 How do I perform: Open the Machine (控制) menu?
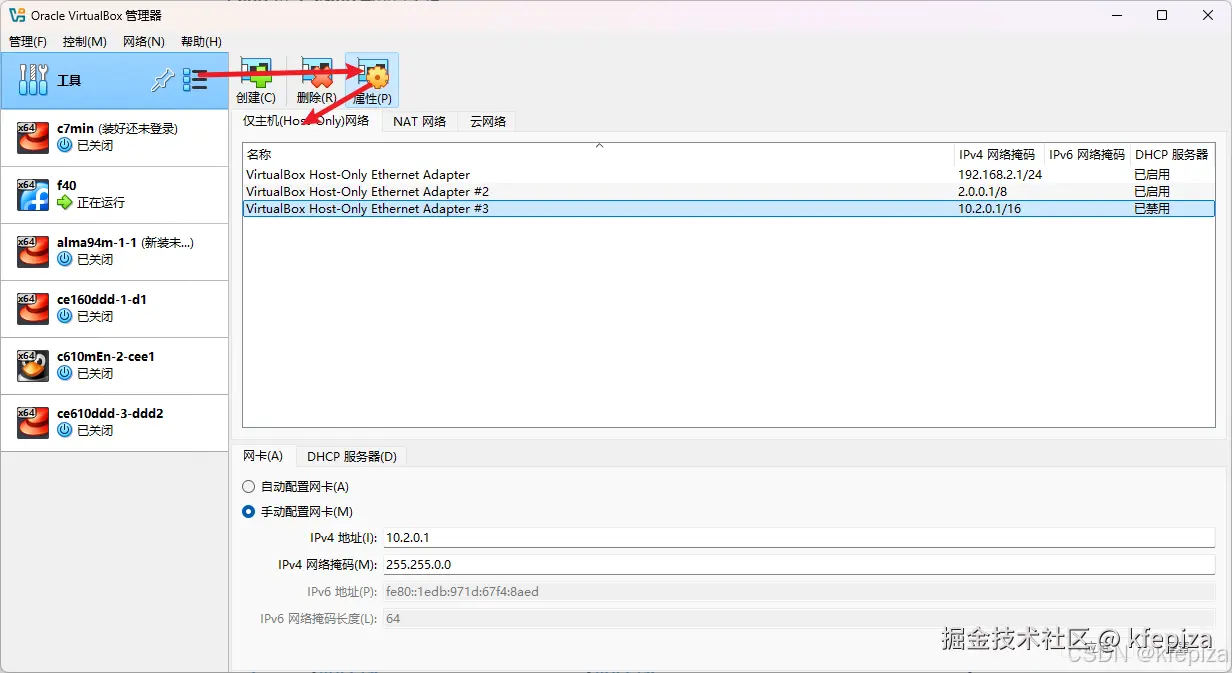point(84,41)
